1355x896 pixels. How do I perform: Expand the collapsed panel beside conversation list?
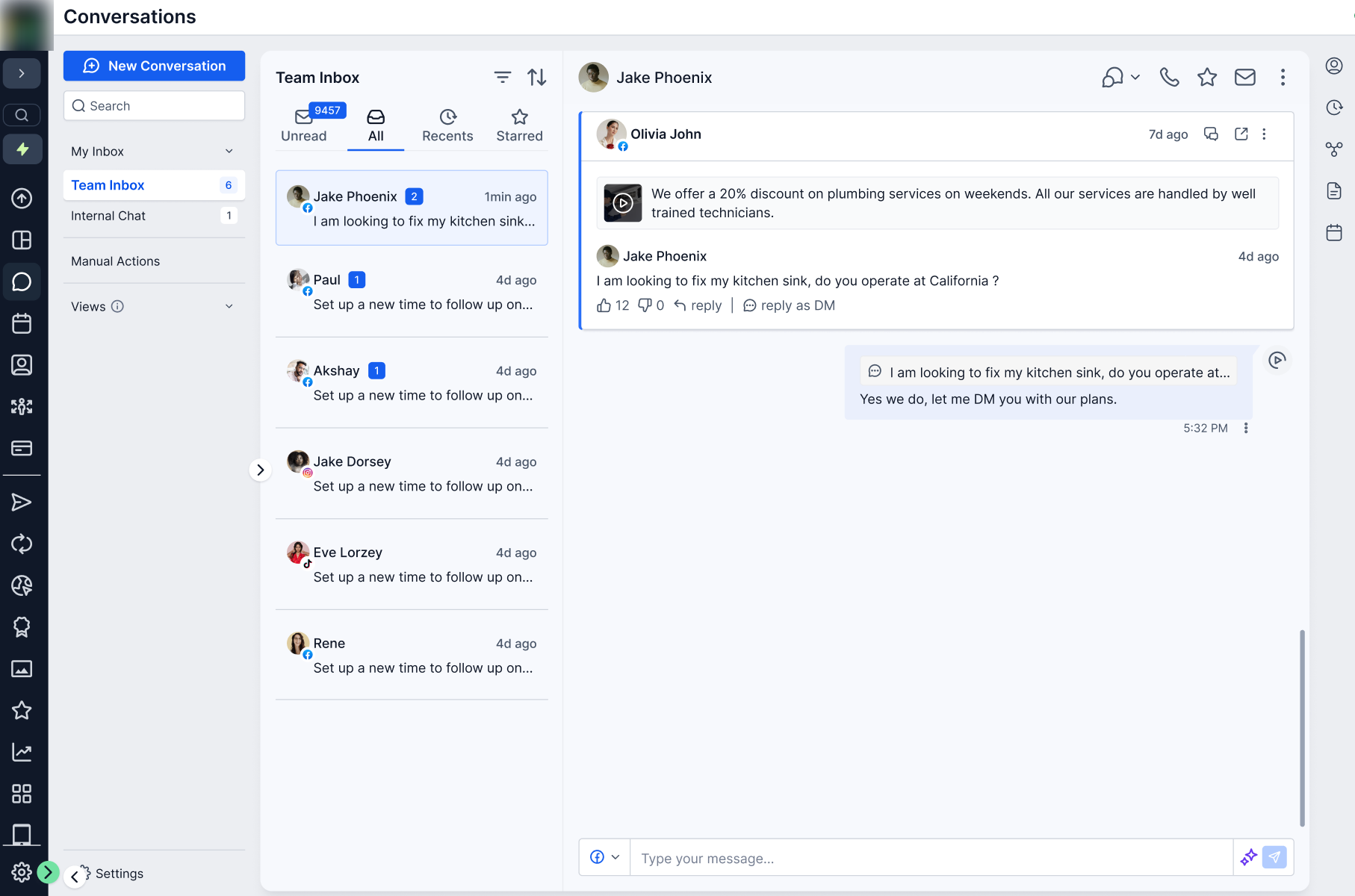click(x=260, y=470)
